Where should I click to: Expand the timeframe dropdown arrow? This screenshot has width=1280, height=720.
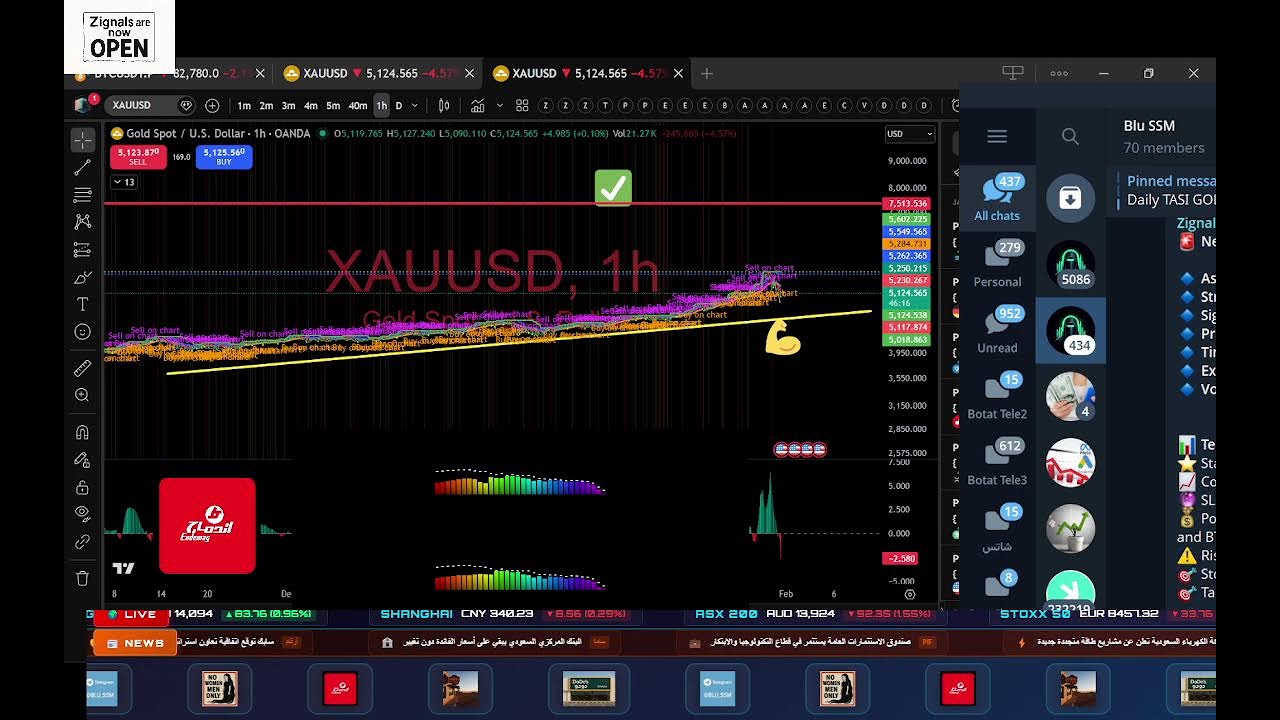click(x=416, y=105)
